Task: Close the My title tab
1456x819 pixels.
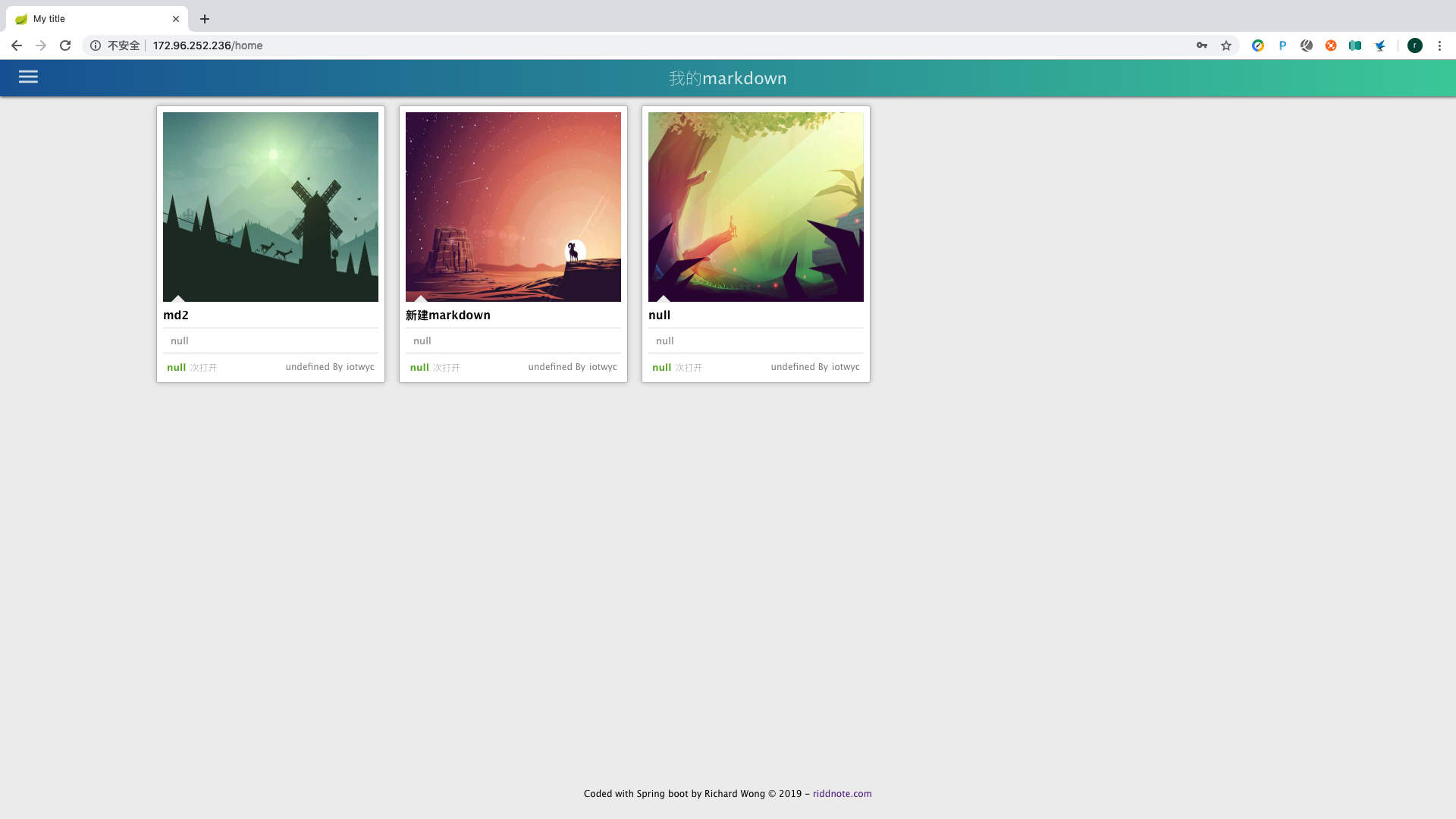Action: pos(176,19)
